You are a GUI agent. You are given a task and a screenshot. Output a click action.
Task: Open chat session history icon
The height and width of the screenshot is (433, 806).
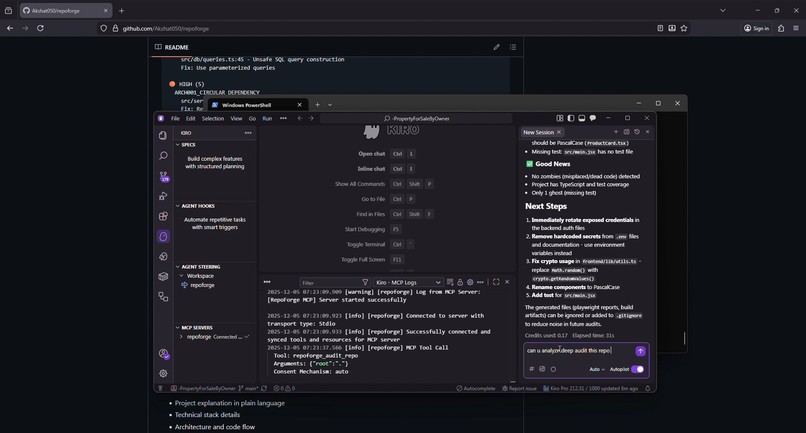[637, 132]
